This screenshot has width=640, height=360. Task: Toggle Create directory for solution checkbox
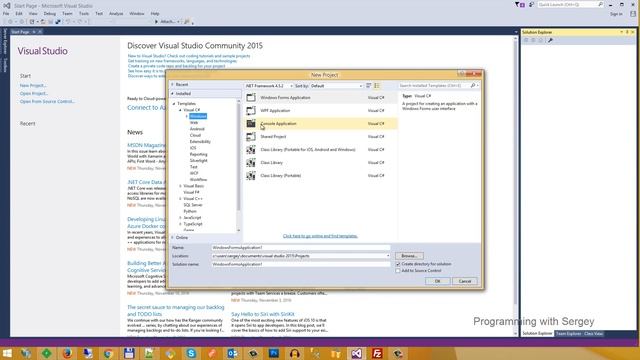[x=398, y=264]
